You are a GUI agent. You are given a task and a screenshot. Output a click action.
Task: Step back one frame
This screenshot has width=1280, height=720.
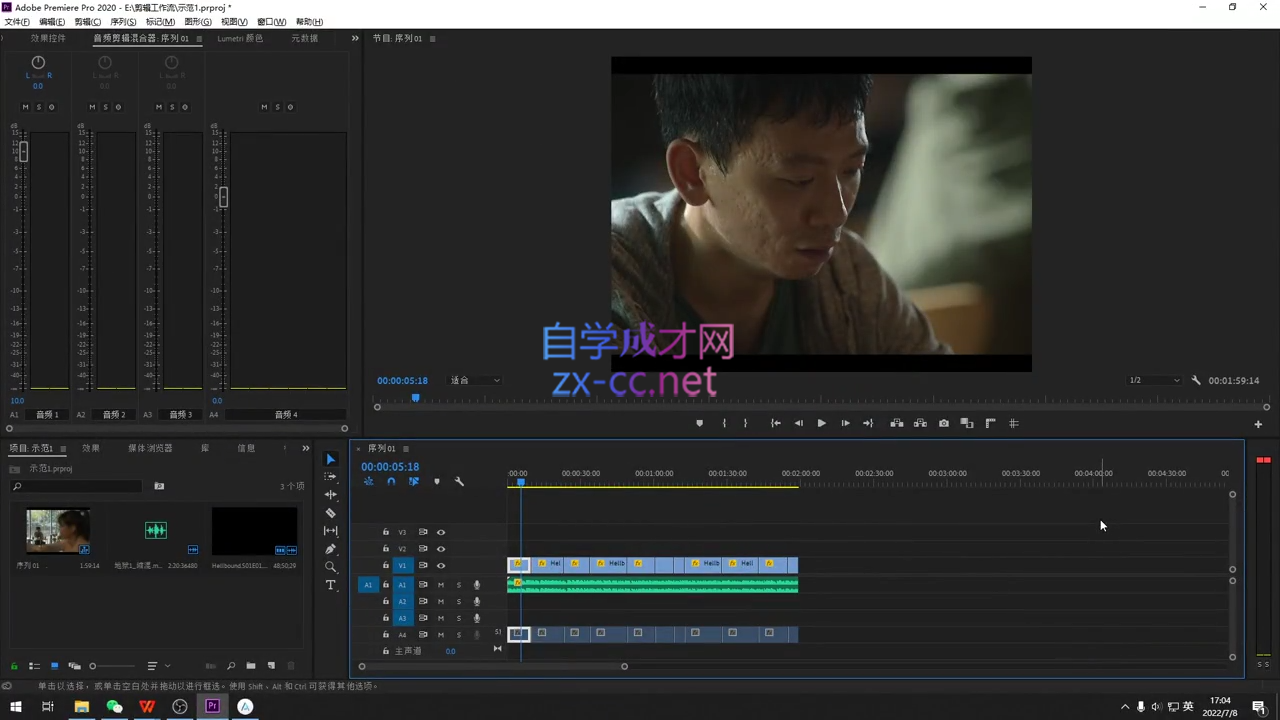pyautogui.click(x=798, y=423)
